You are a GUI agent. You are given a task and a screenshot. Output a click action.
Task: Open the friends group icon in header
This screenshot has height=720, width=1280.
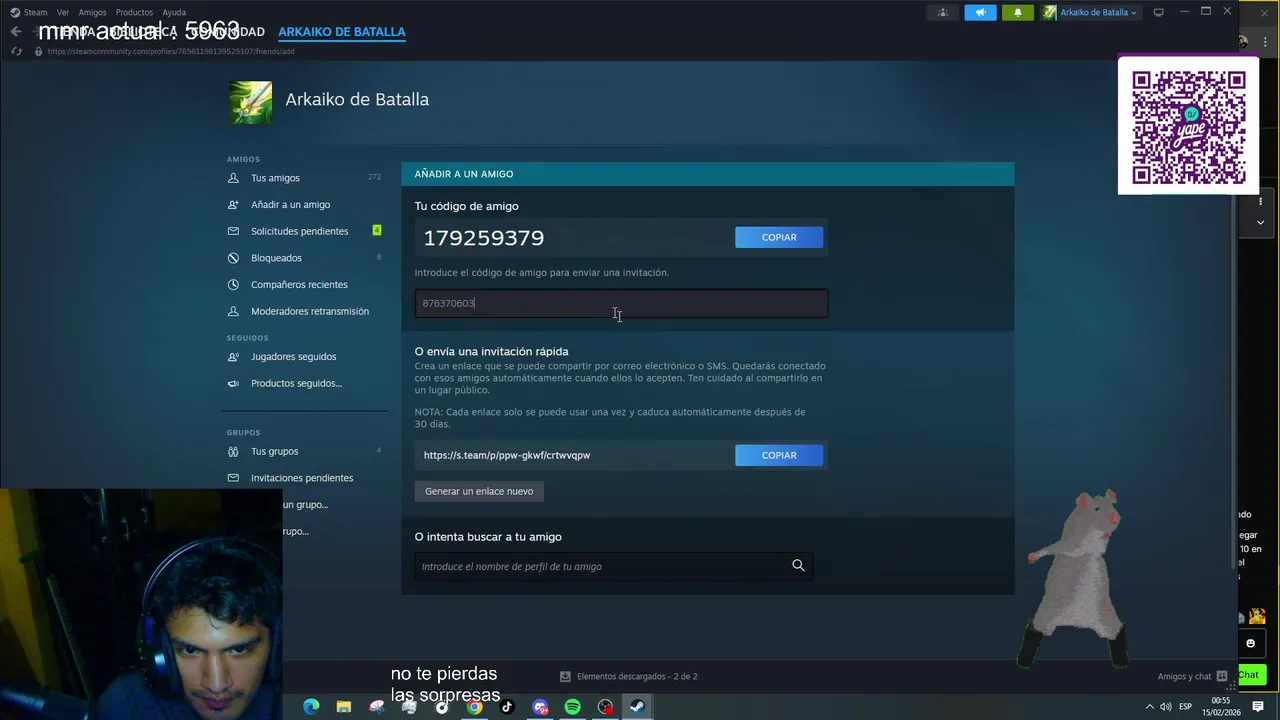[943, 12]
